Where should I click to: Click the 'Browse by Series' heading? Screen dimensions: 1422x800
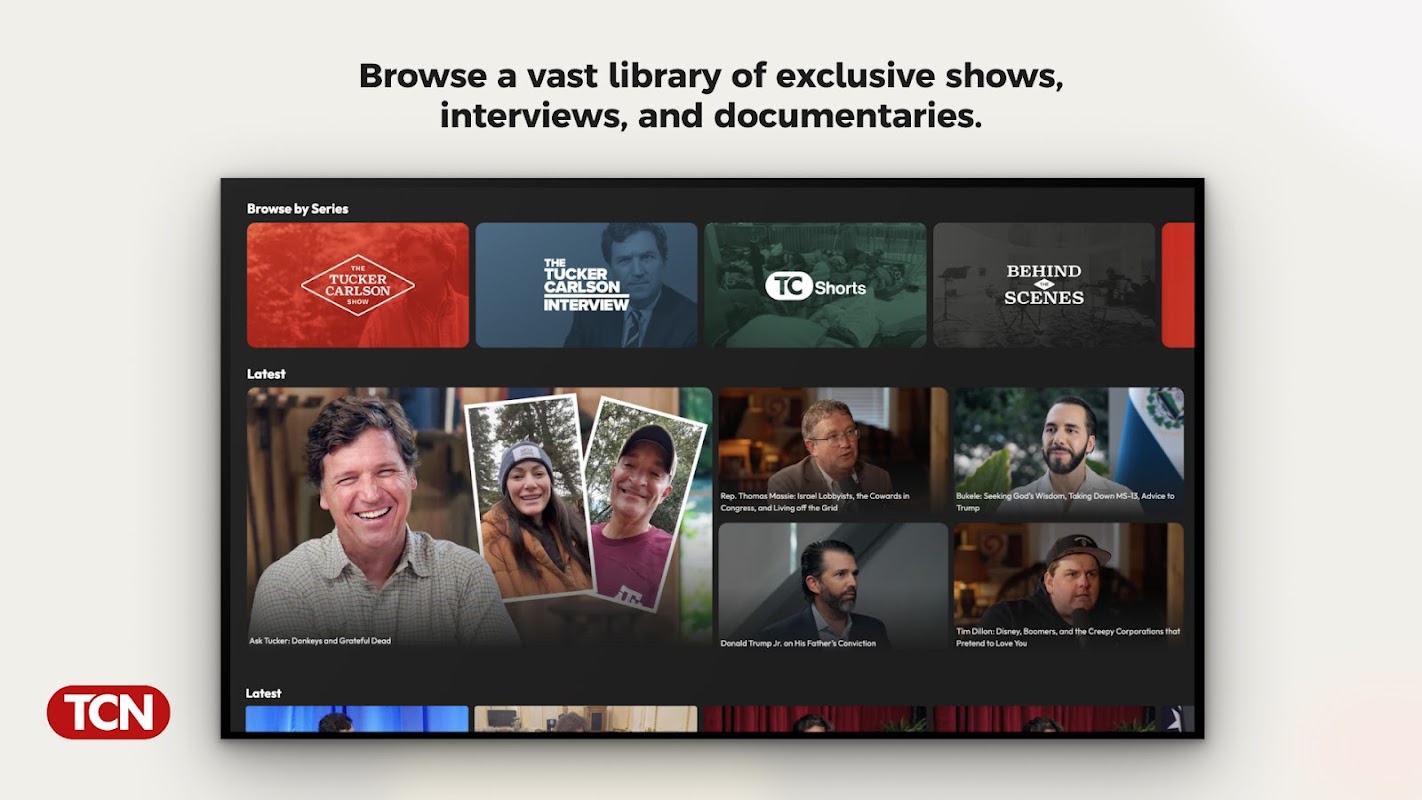point(298,209)
